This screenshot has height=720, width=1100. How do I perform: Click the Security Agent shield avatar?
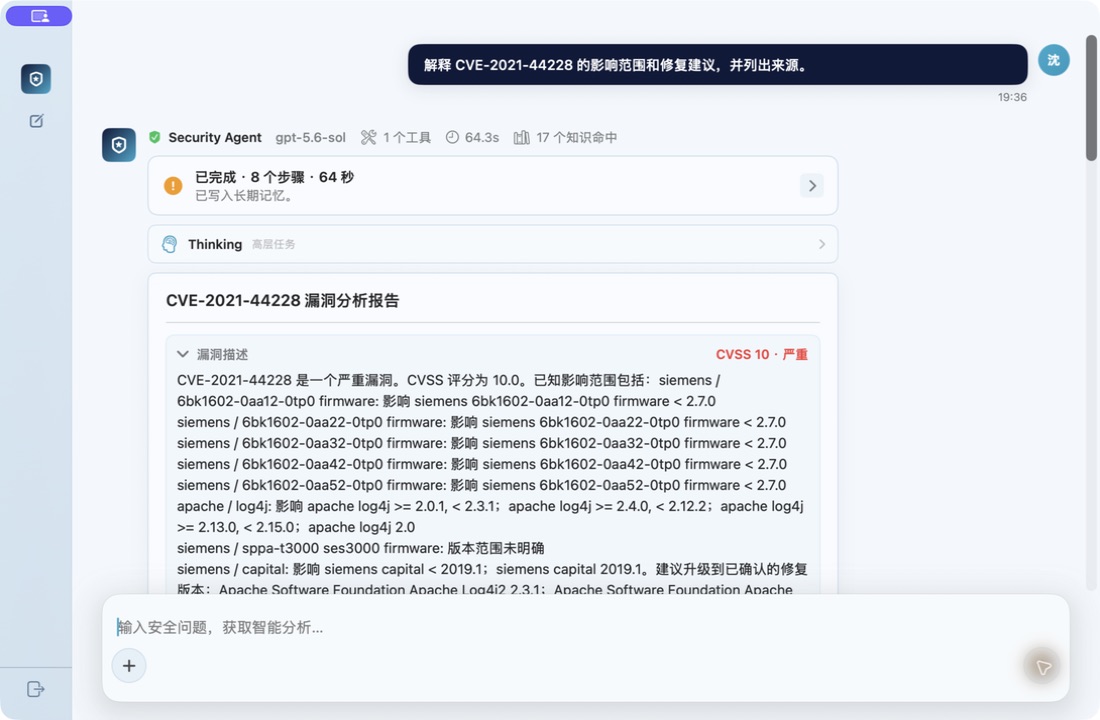119,145
